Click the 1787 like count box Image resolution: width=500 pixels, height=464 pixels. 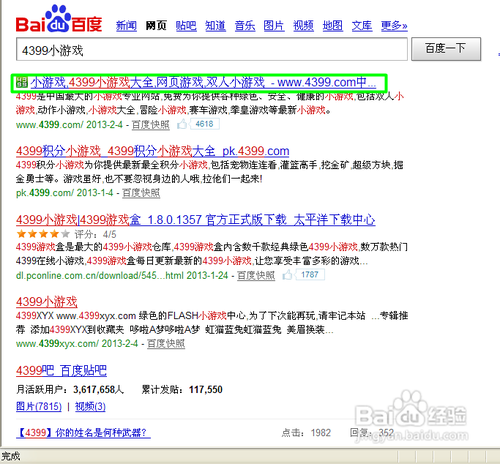tap(310, 275)
